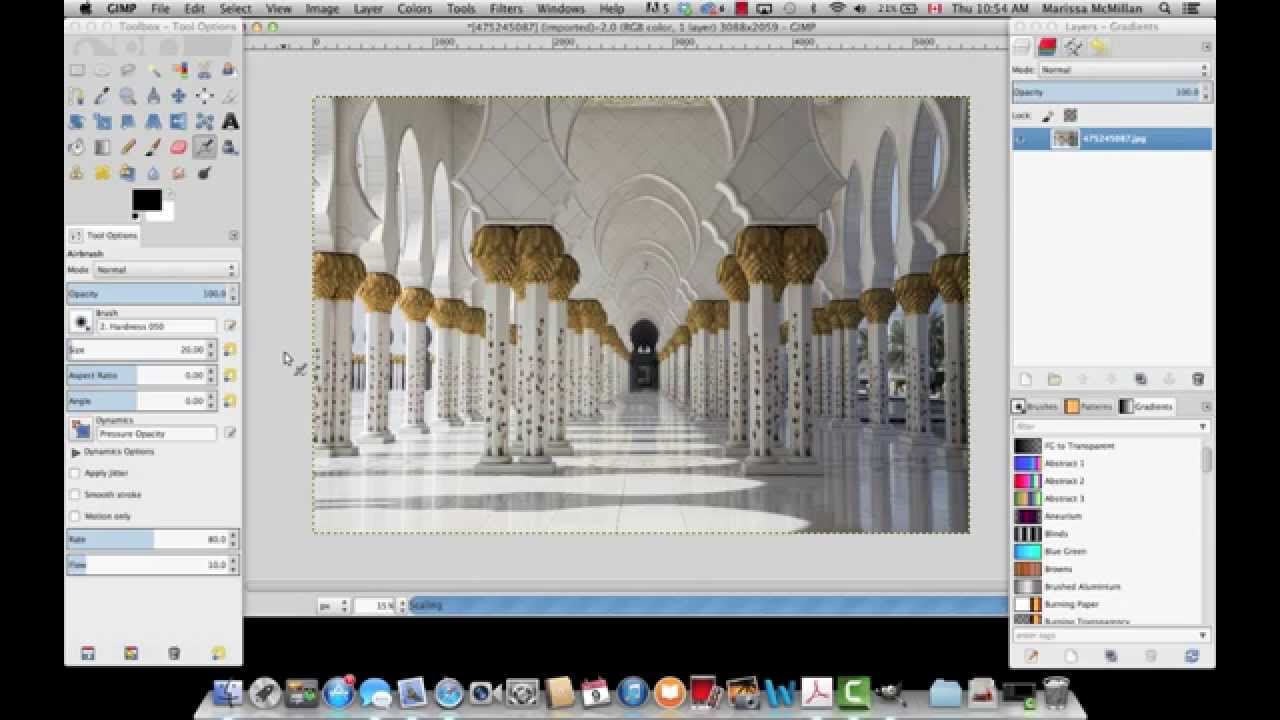Open the canvas zoom percentage dropdown
Viewport: 1280px width, 720px height.
click(x=400, y=605)
